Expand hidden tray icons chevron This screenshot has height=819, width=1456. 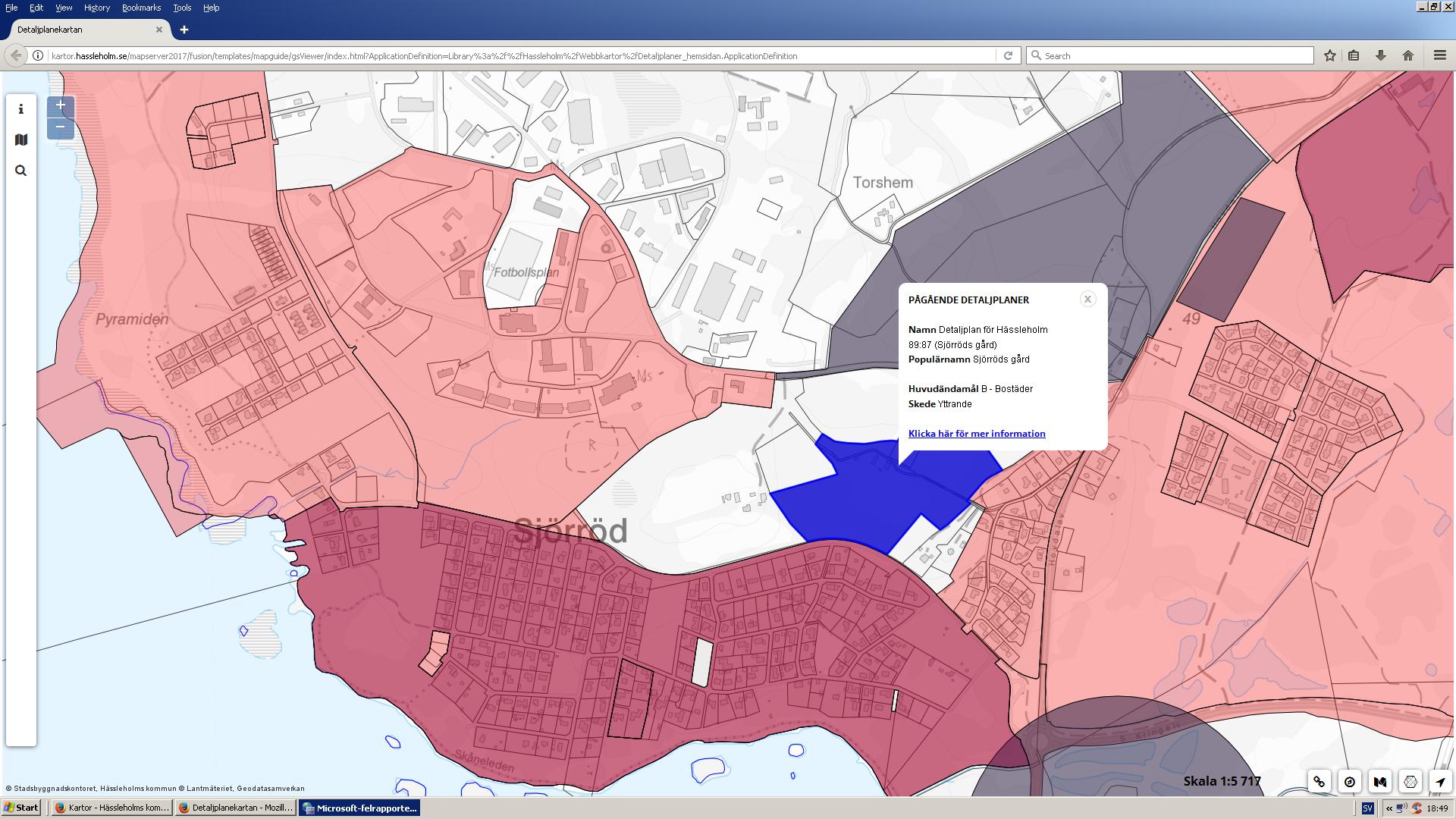1389,808
